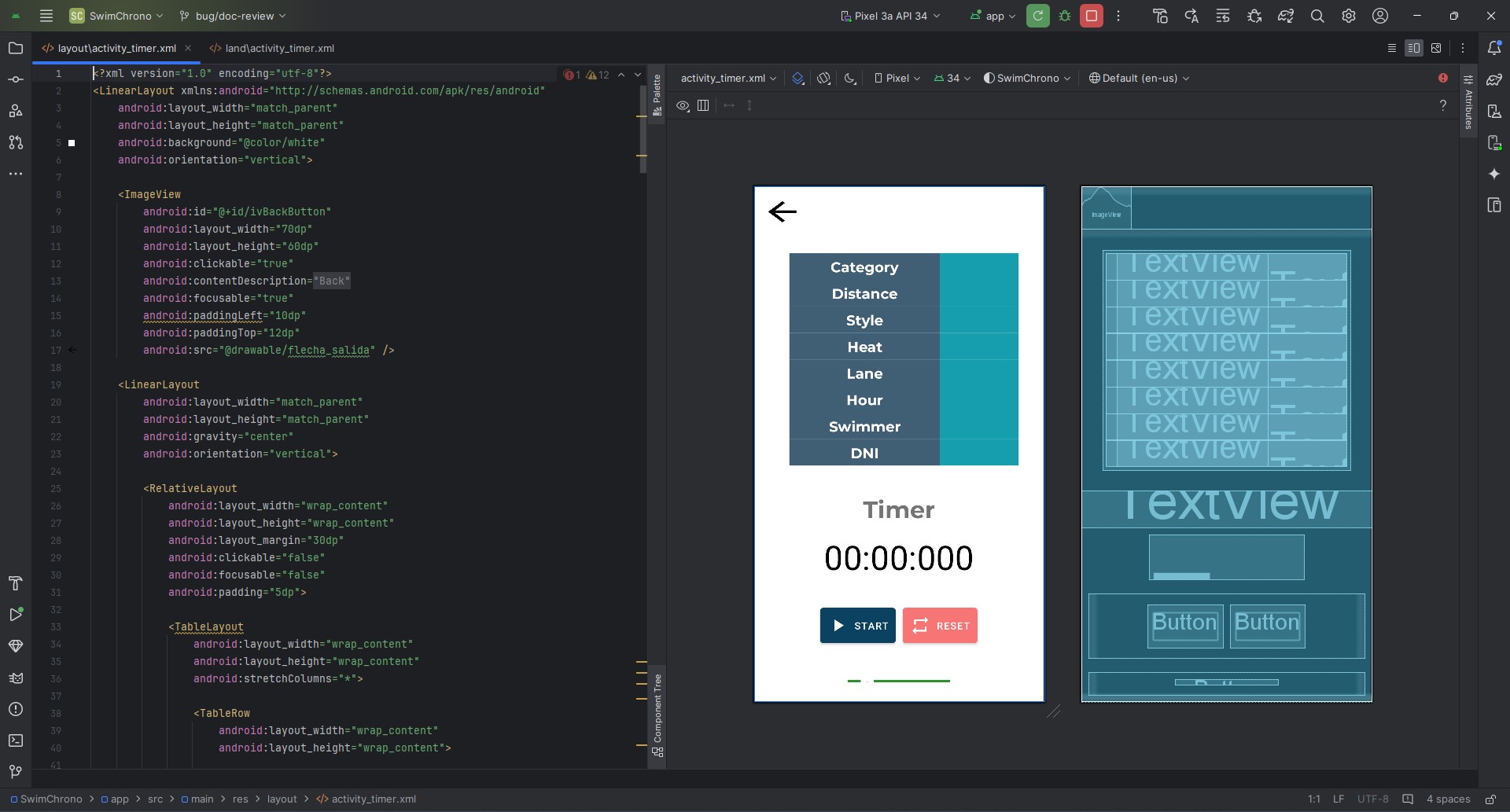Open the main hamburger menu
This screenshot has width=1510, height=812.
tap(46, 16)
